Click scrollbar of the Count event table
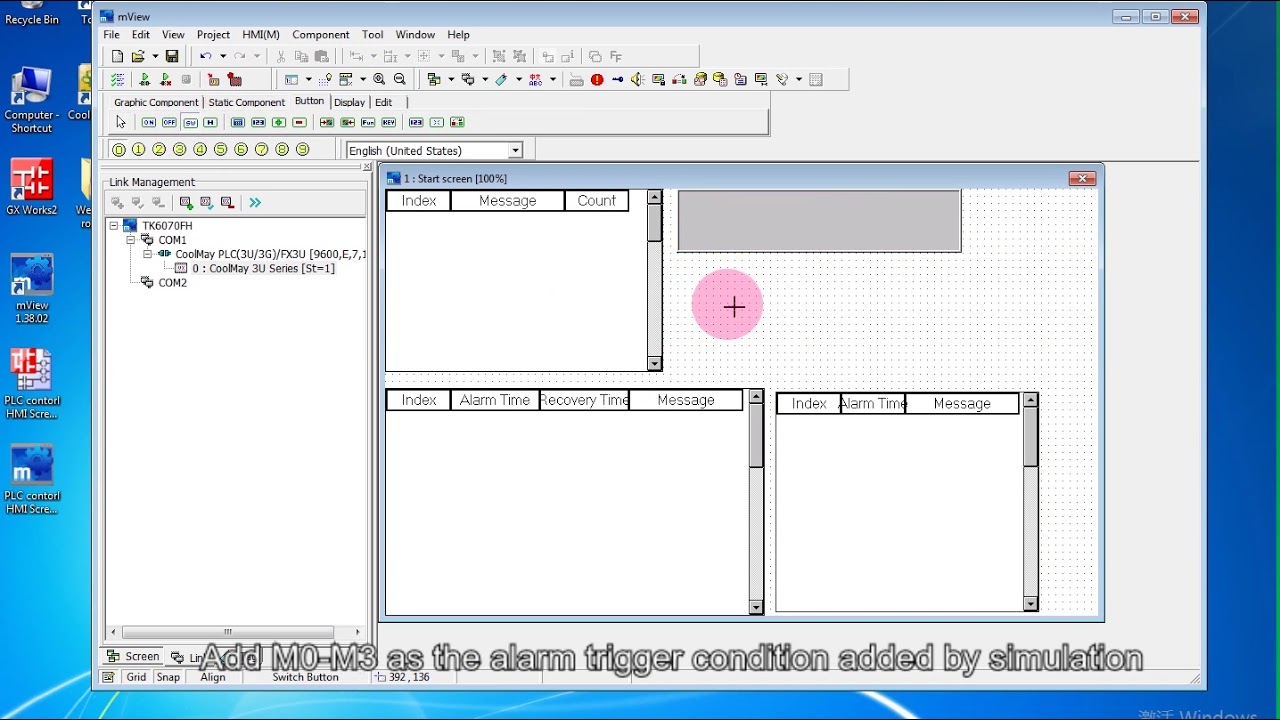 654,280
